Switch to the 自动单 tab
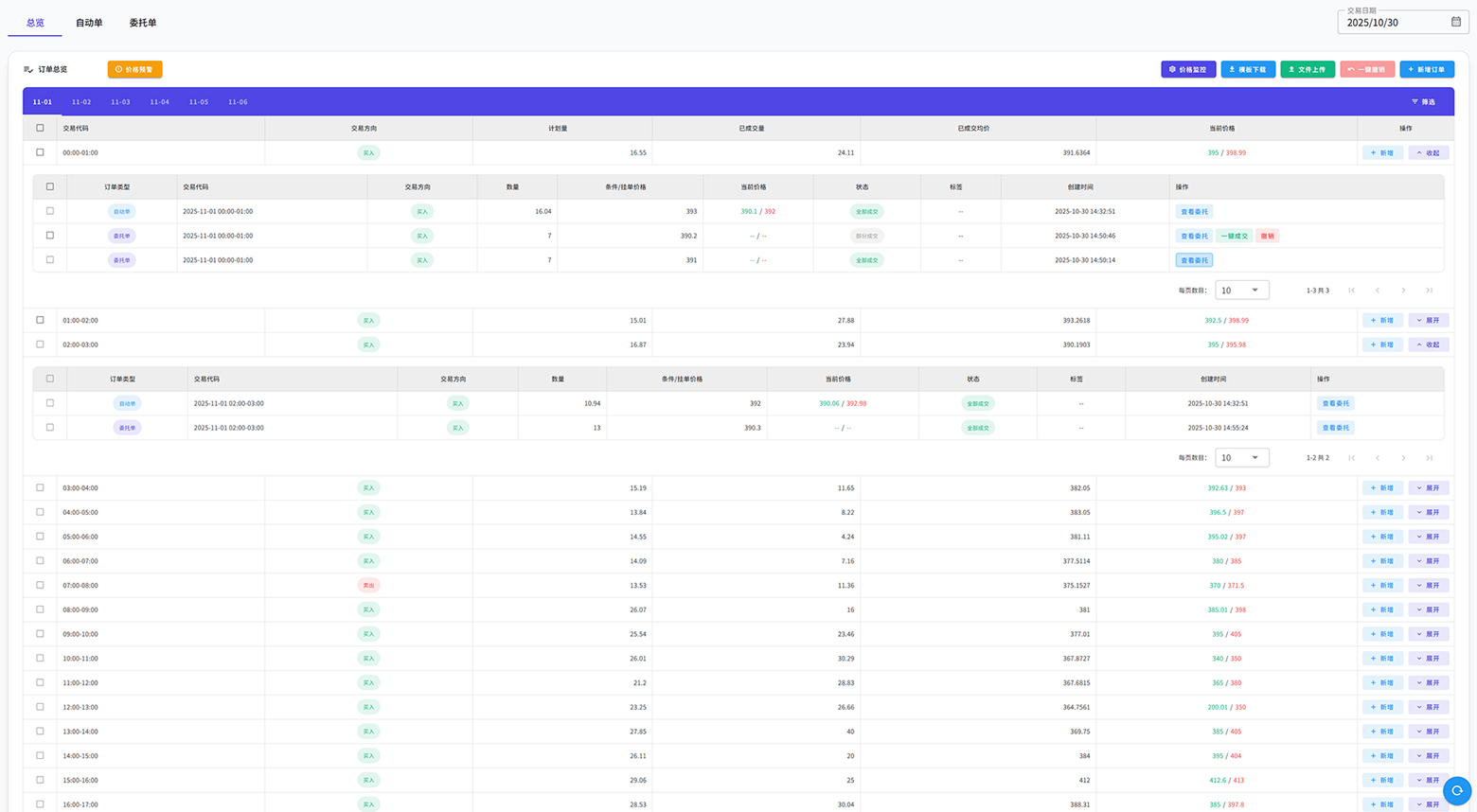Image resolution: width=1477 pixels, height=812 pixels. tap(89, 23)
